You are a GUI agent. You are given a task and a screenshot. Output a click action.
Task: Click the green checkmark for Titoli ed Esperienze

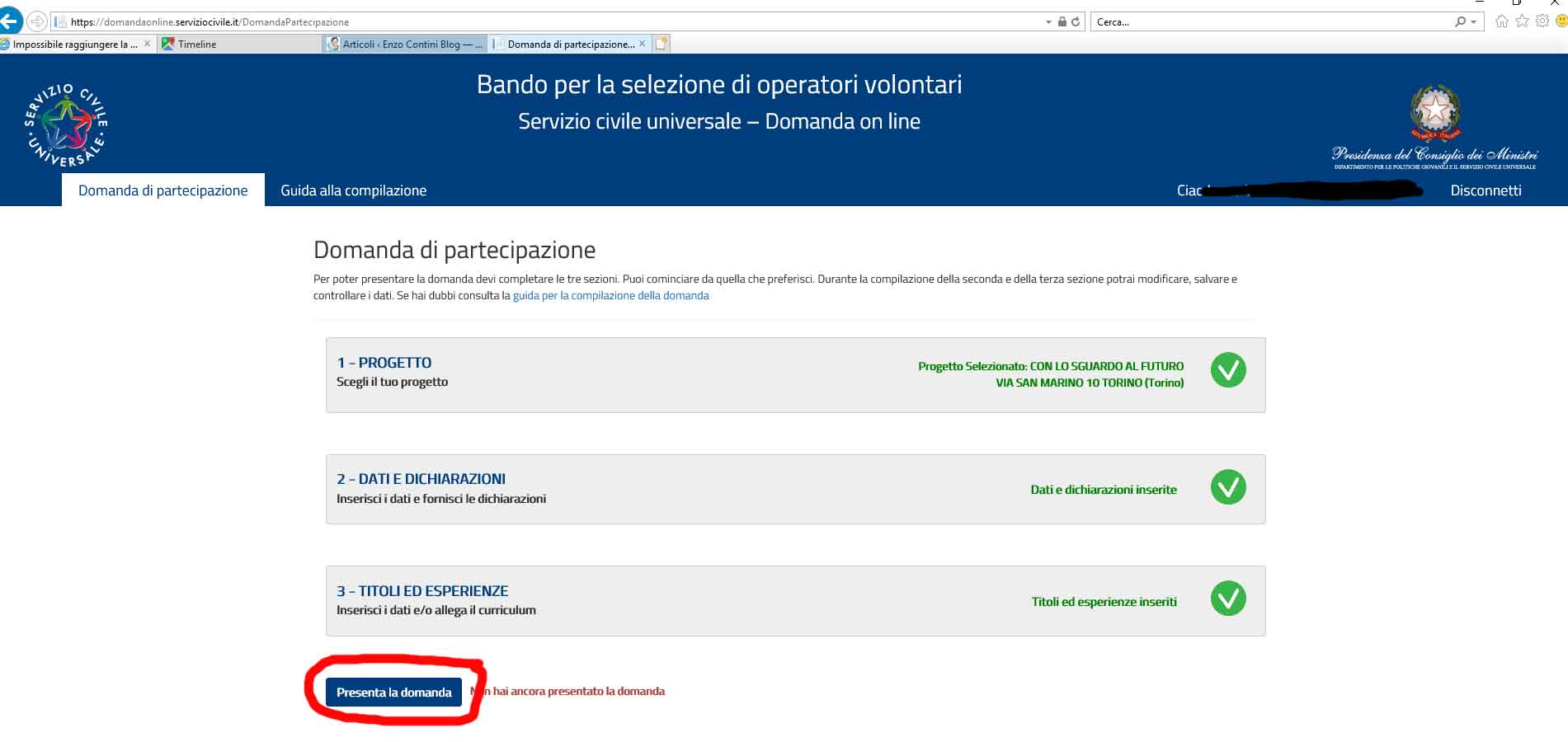1227,599
